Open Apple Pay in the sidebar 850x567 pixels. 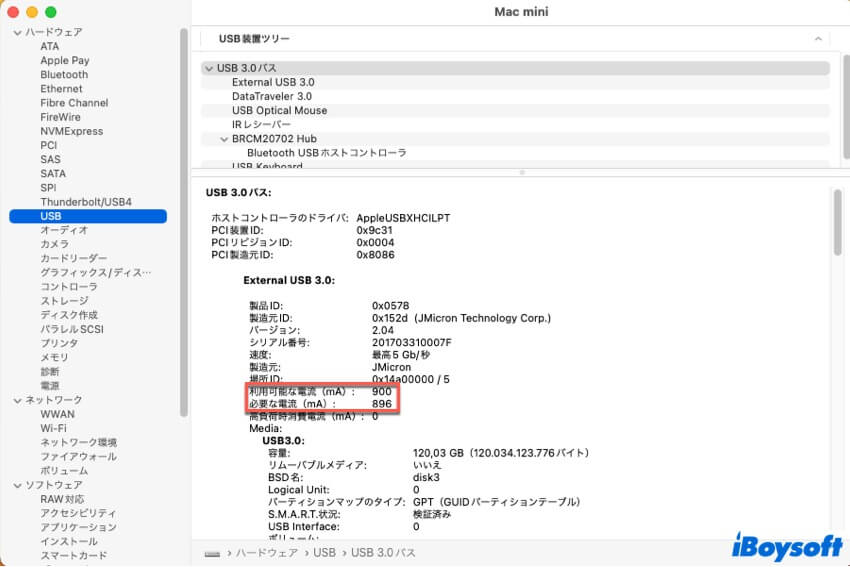click(65, 61)
